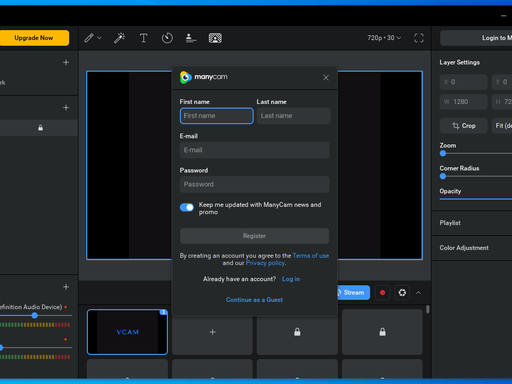Click the W 1280 width field
This screenshot has height=384, width=512.
coord(464,102)
